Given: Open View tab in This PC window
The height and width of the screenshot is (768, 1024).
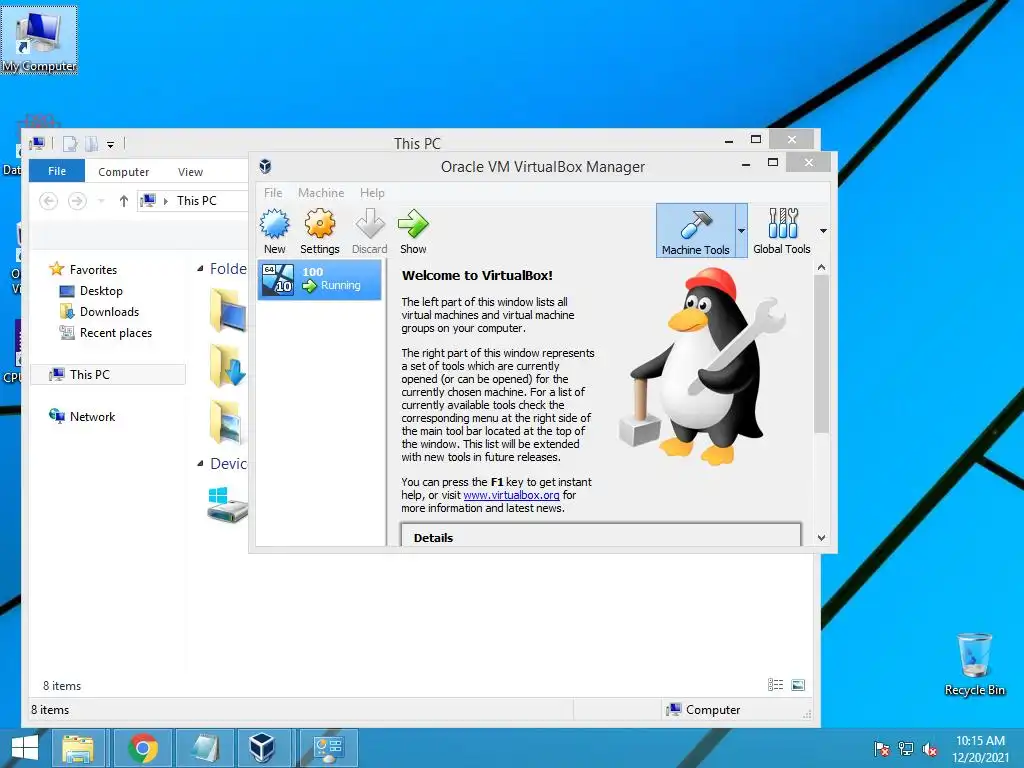Looking at the screenshot, I should 190,172.
